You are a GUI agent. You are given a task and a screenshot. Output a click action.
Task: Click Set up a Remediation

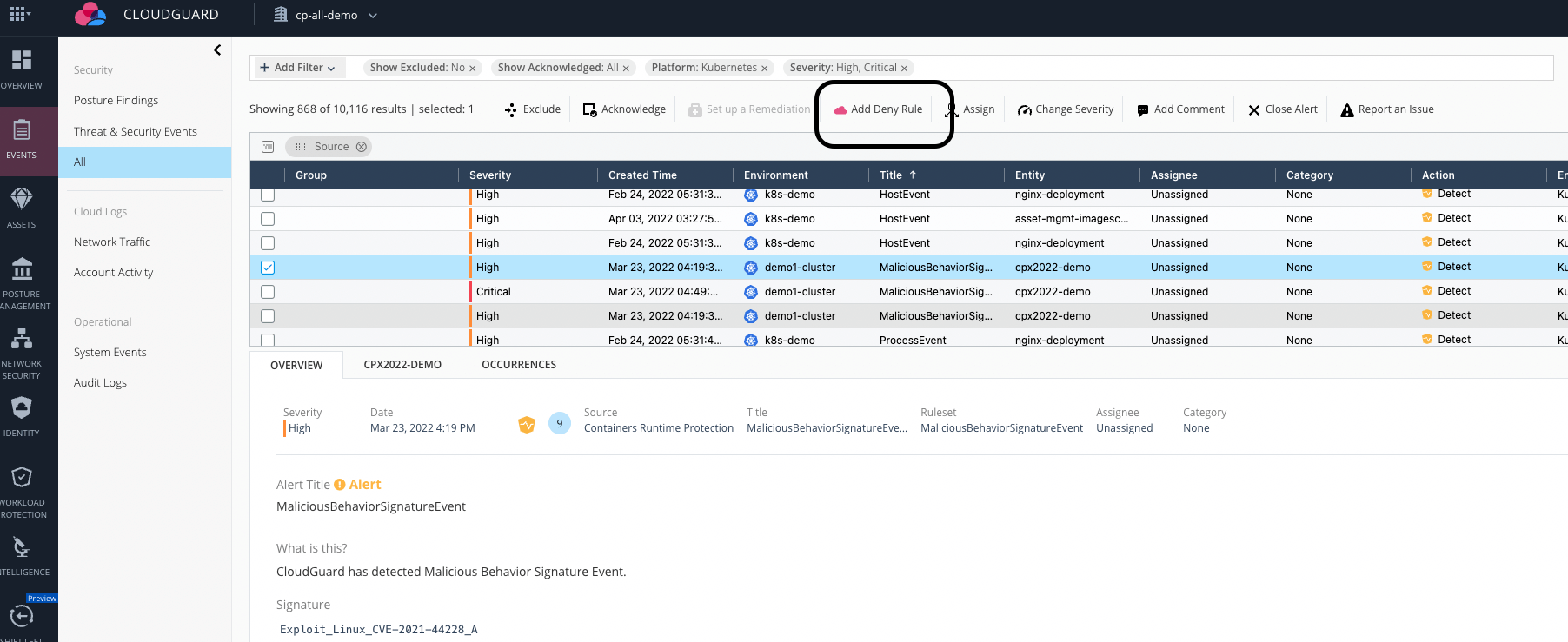749,109
